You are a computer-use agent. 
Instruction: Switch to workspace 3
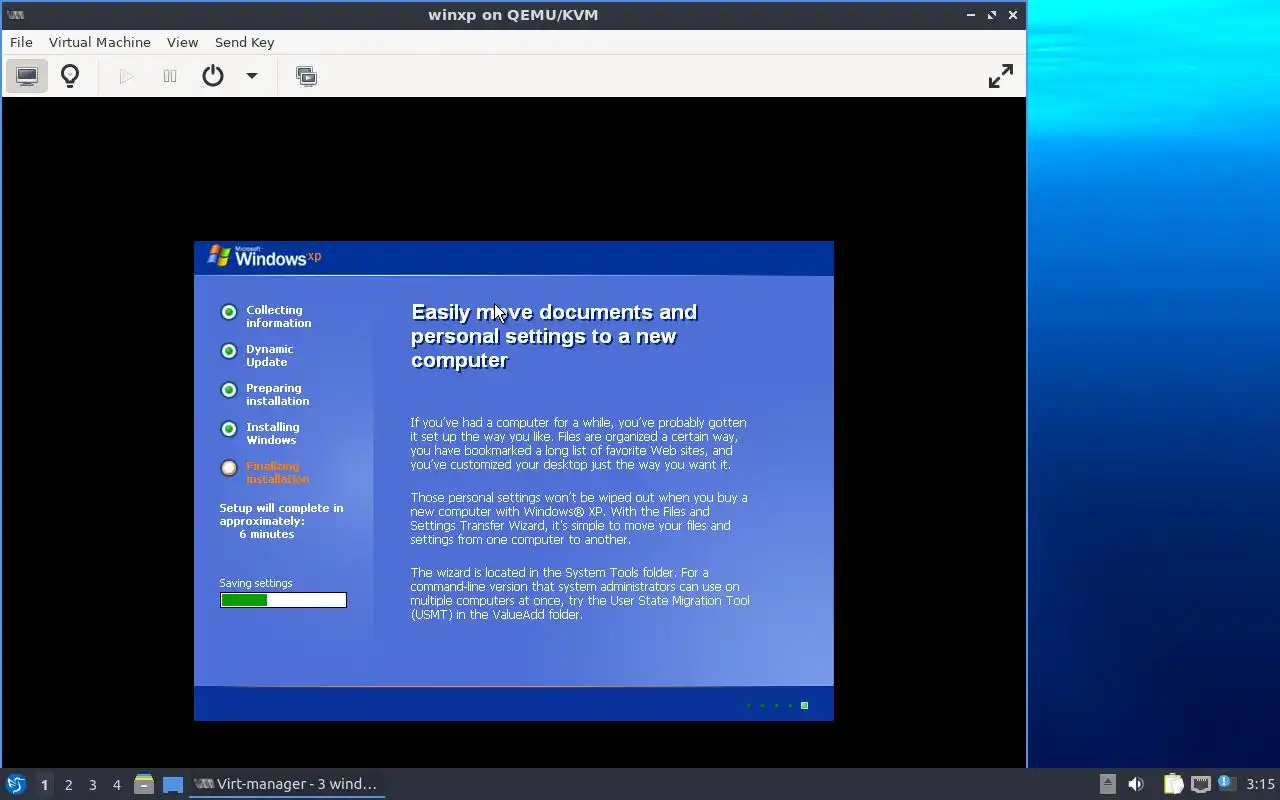point(92,785)
